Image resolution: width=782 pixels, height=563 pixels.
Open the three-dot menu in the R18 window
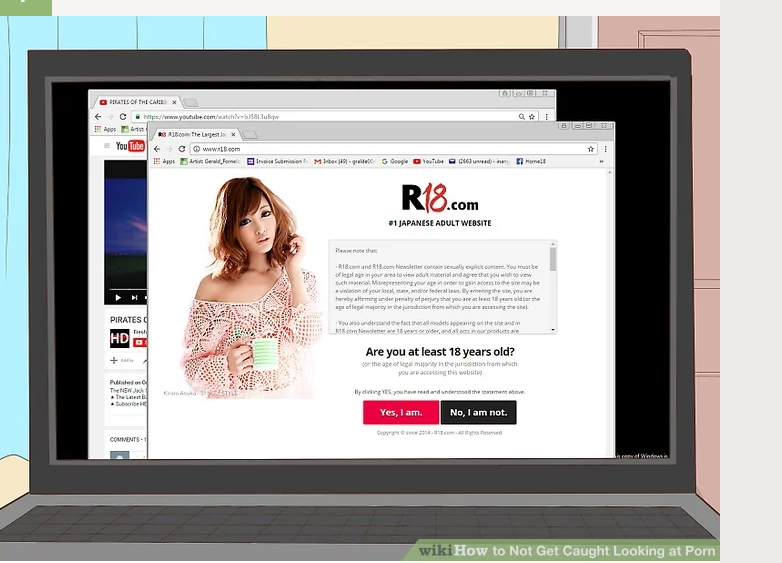(x=605, y=149)
